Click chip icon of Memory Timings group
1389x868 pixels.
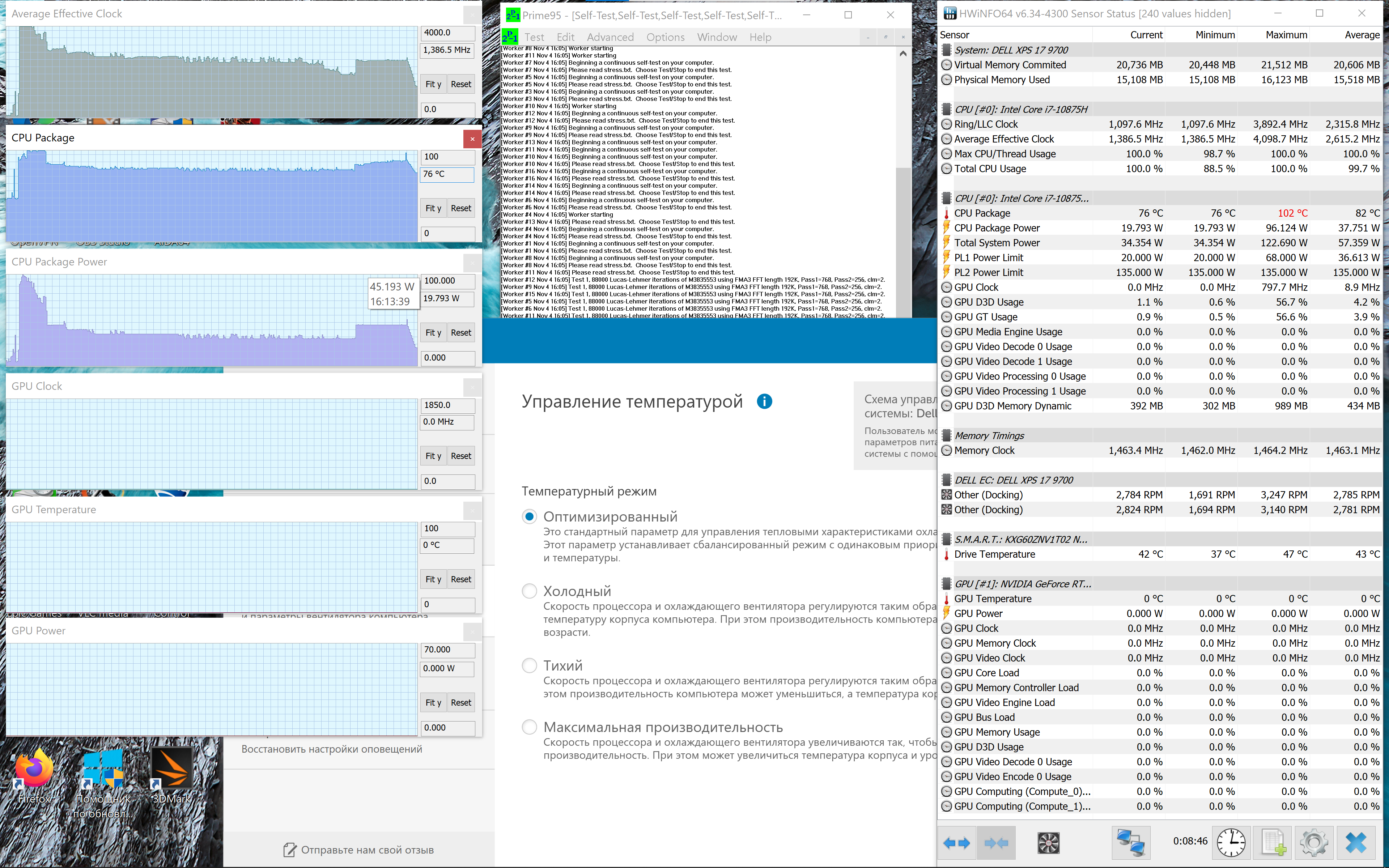click(947, 436)
